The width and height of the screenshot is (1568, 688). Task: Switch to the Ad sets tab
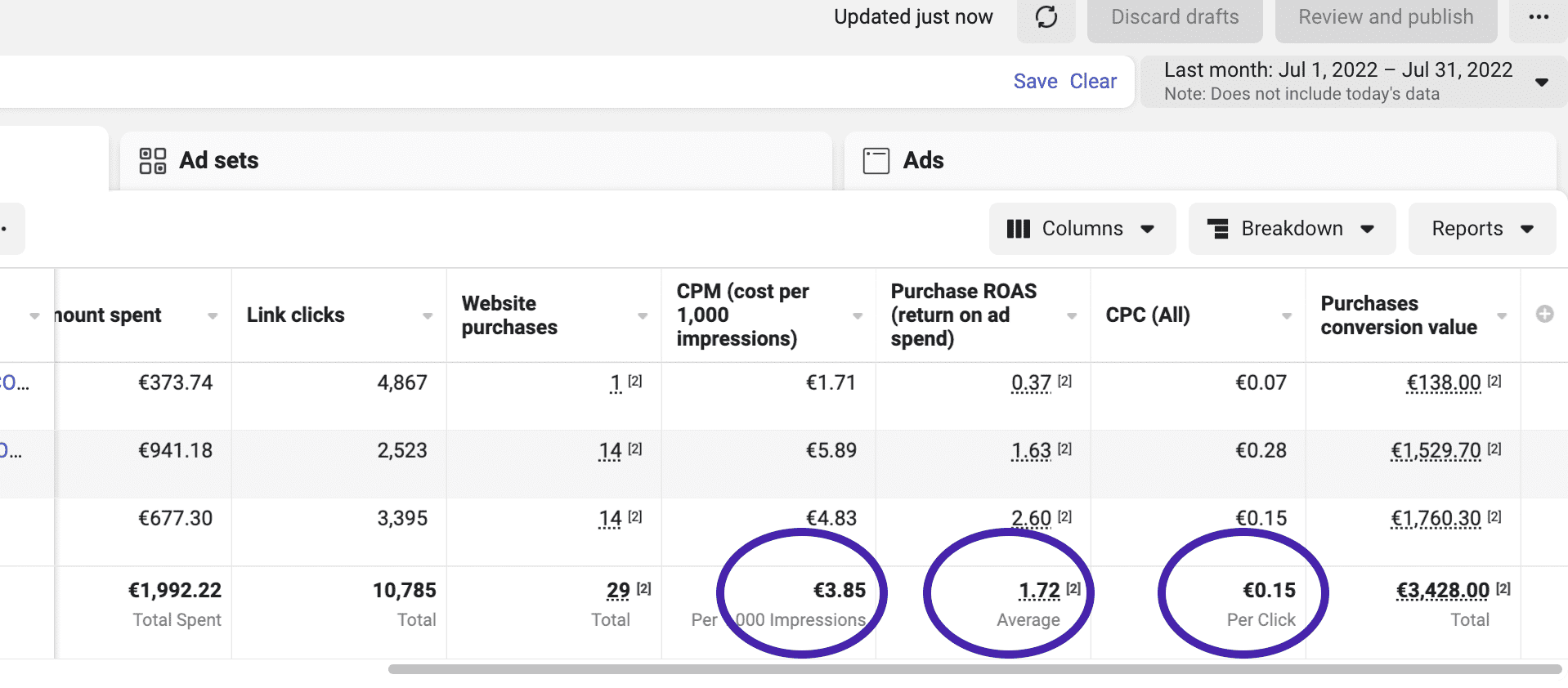pyautogui.click(x=218, y=161)
